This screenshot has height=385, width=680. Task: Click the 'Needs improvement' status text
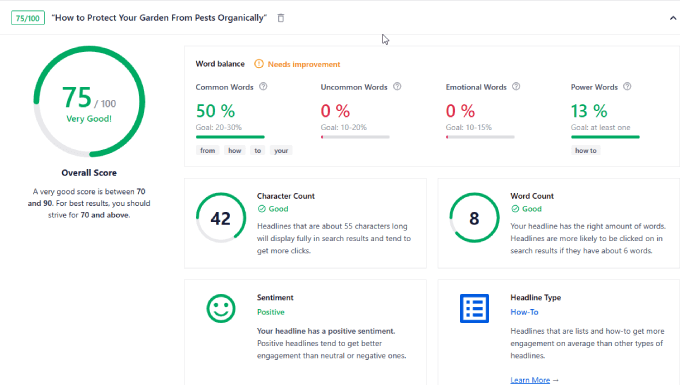pos(304,64)
